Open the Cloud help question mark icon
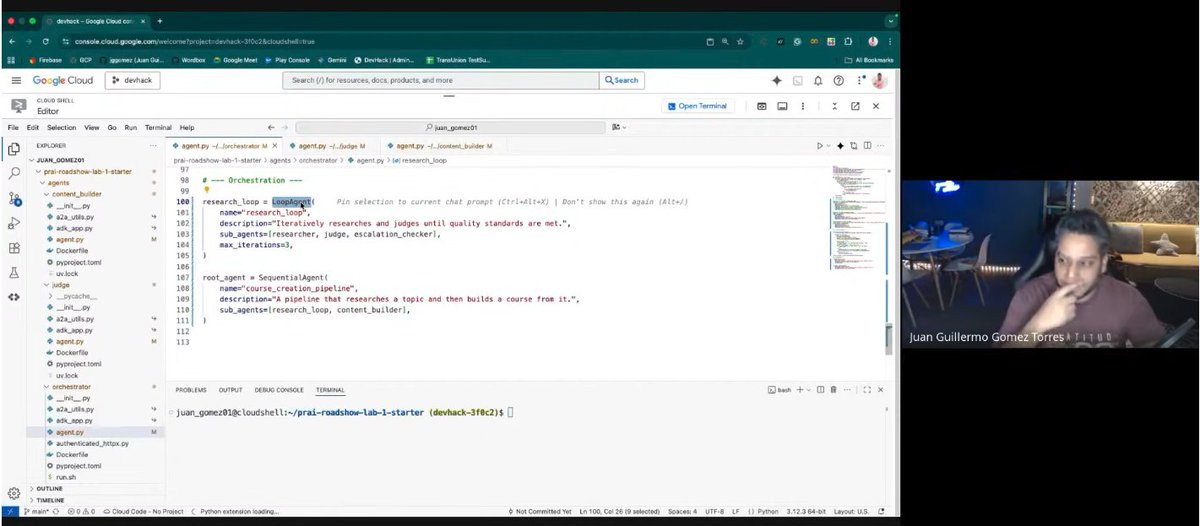 click(838, 80)
